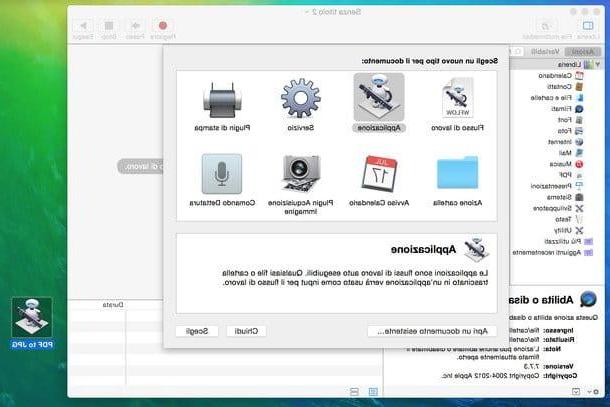Image resolution: width=610 pixels, height=407 pixels.
Task: Select the Applicazione document type icon
Action: coord(379,97)
